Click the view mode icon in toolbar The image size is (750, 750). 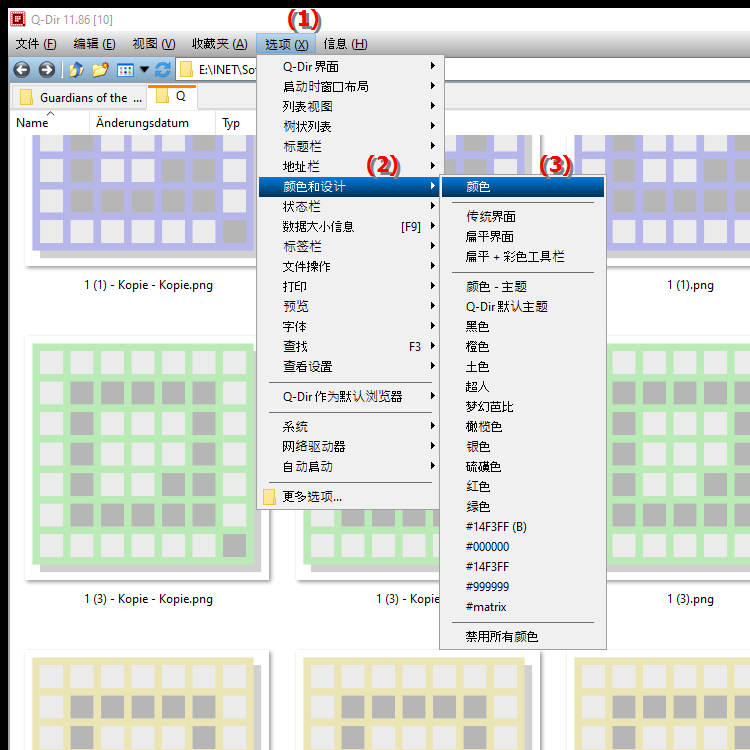[125, 70]
